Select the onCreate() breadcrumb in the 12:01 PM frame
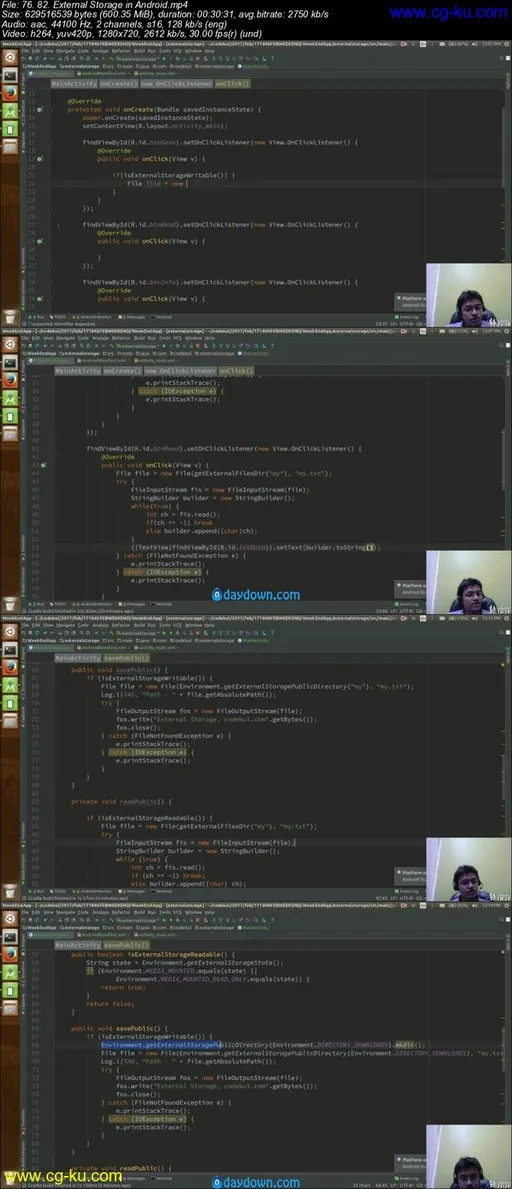Screen dimensions: 512x1189 [x=118, y=84]
